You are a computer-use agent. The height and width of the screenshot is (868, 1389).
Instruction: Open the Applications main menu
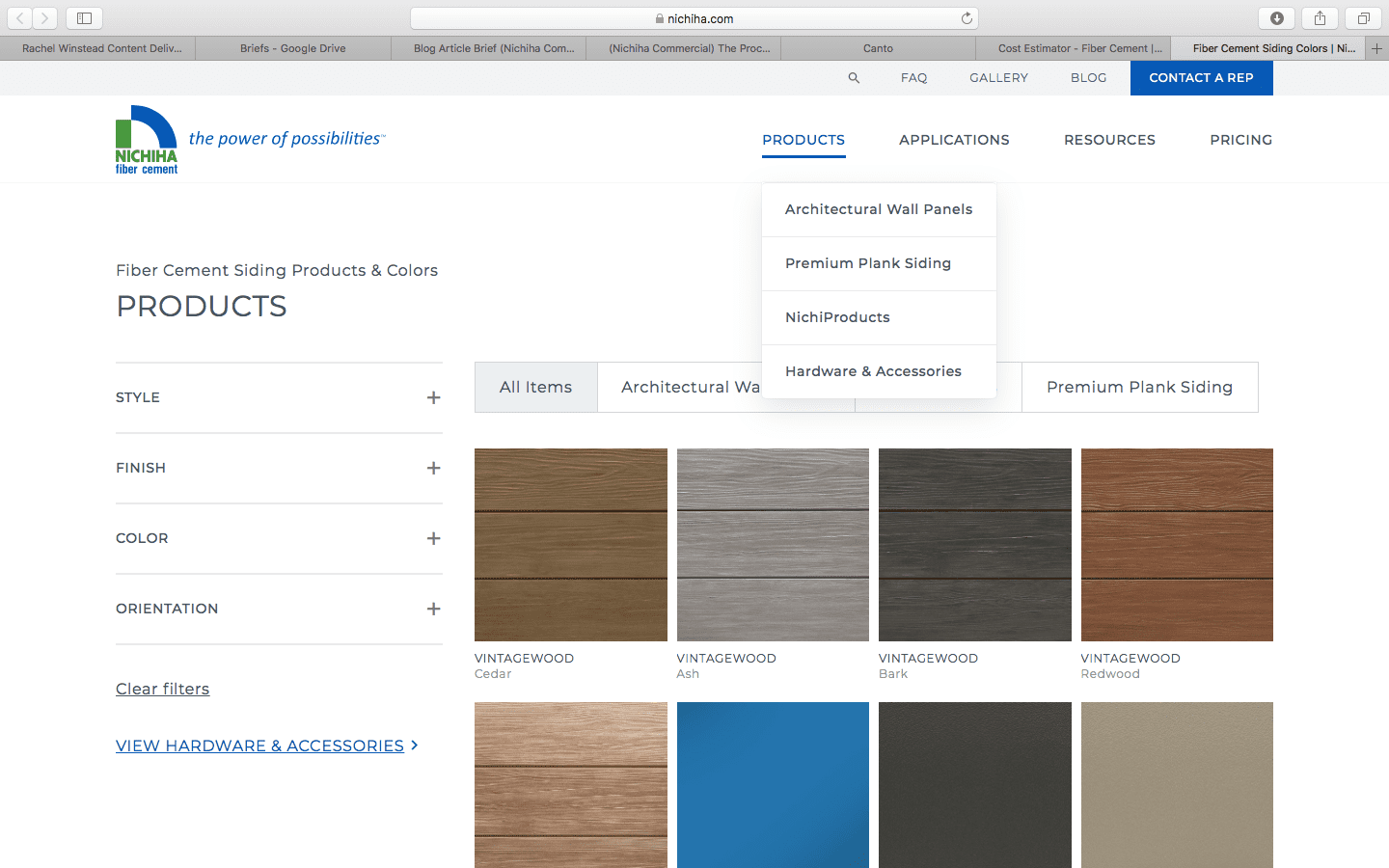pyautogui.click(x=954, y=140)
